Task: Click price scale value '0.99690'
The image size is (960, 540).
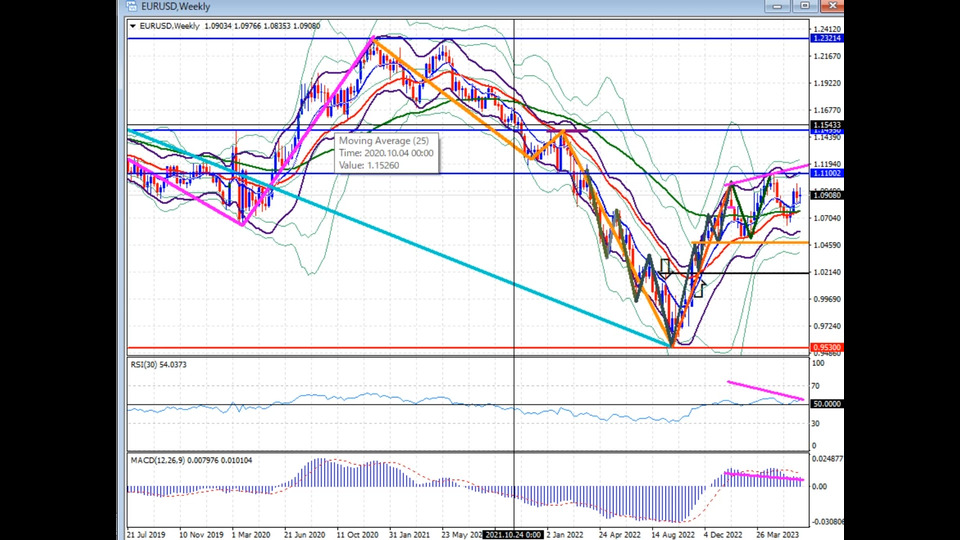Action: coord(827,299)
